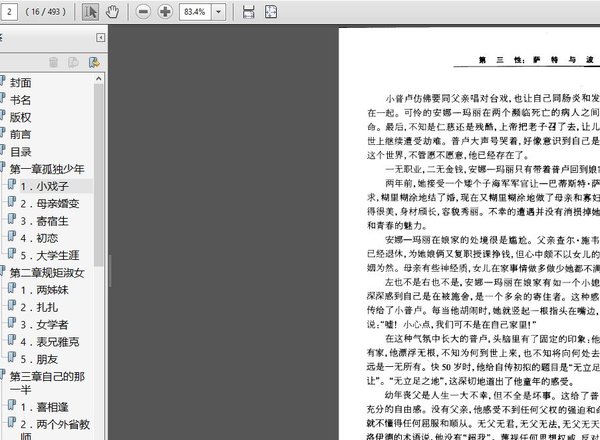Open the 书名 bookmark
This screenshot has width=600, height=440.
20,100
